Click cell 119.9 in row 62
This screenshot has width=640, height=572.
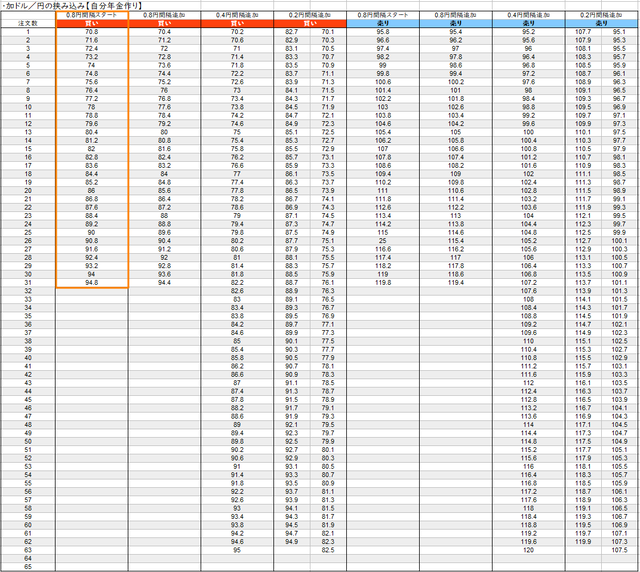[x=583, y=542]
